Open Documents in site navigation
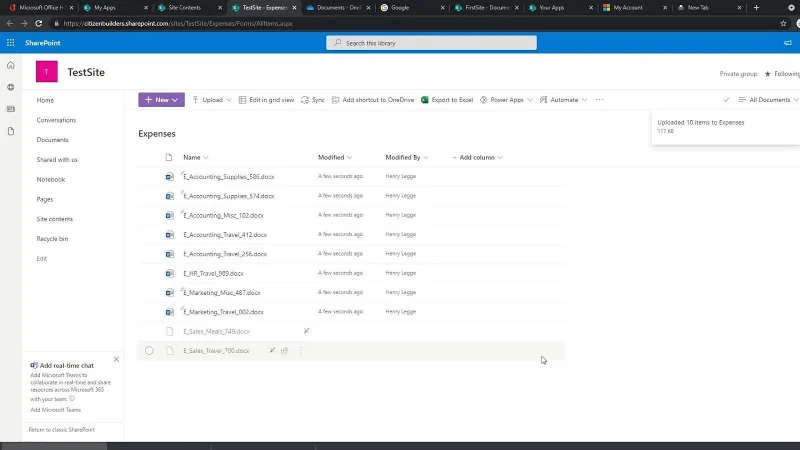Image resolution: width=800 pixels, height=450 pixels. click(x=53, y=140)
